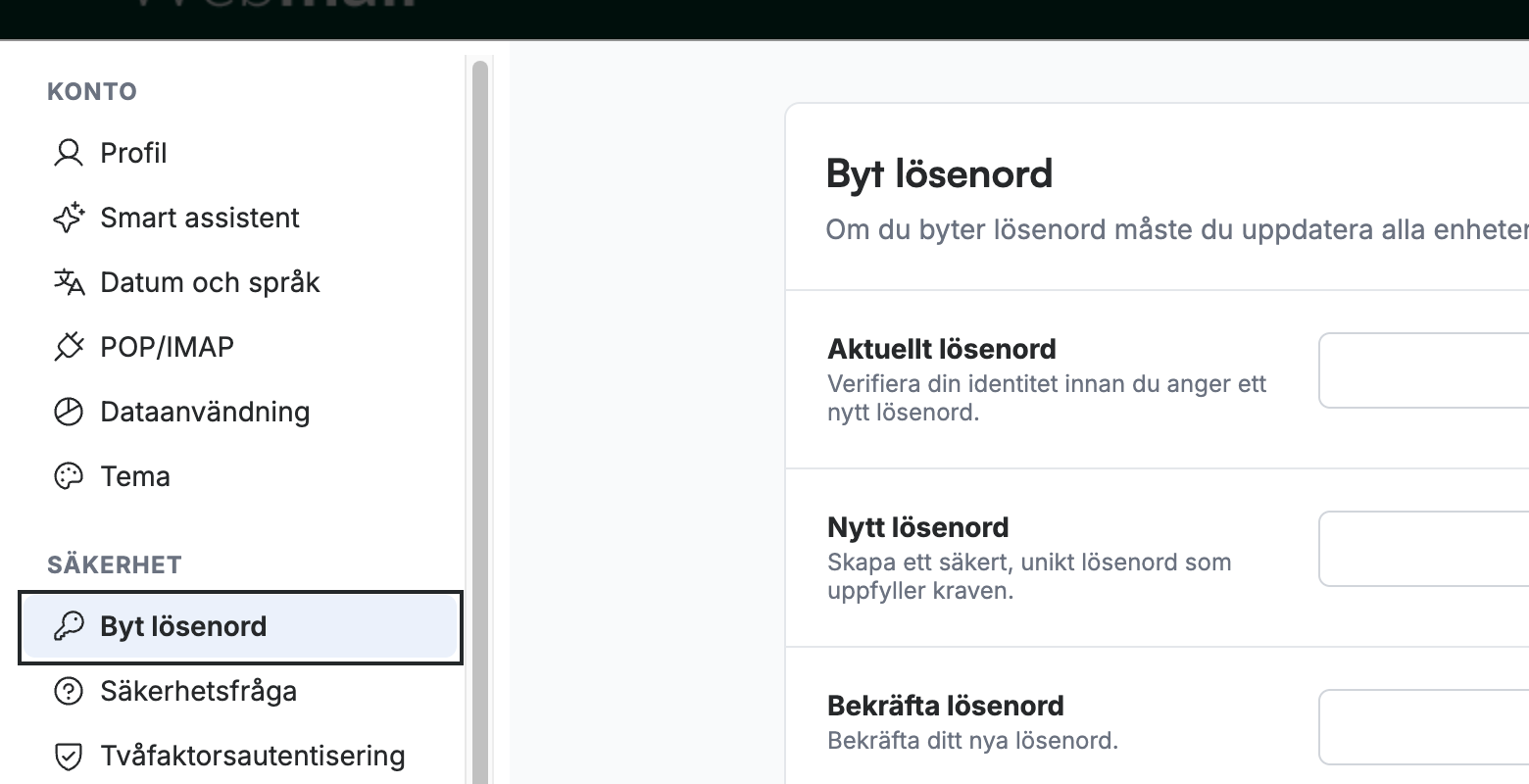Focus the Bekräfta lösenord input field

1424,727
